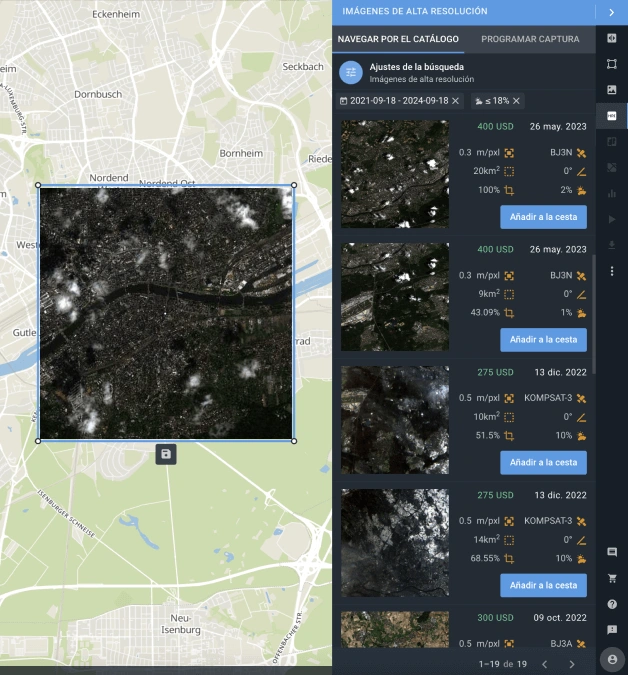Click area icon beside 14km²
The height and width of the screenshot is (675, 628).
click(x=509, y=540)
